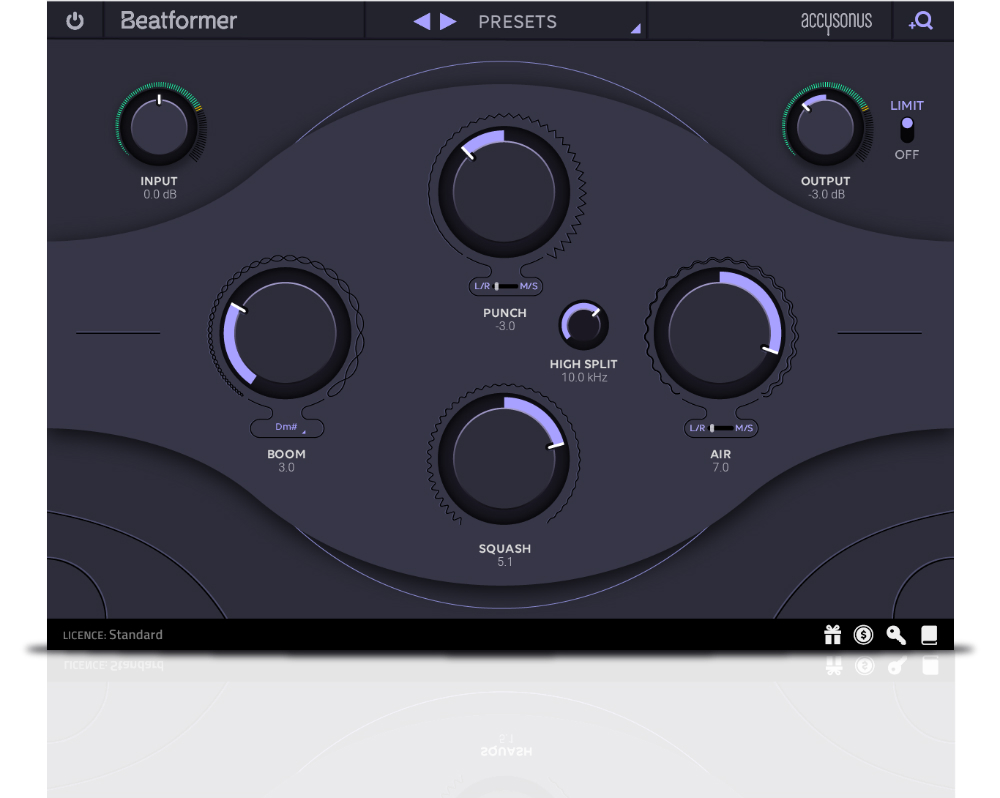This screenshot has width=1000, height=798.
Task: Toggle the LIMIT switch
Action: point(907,129)
